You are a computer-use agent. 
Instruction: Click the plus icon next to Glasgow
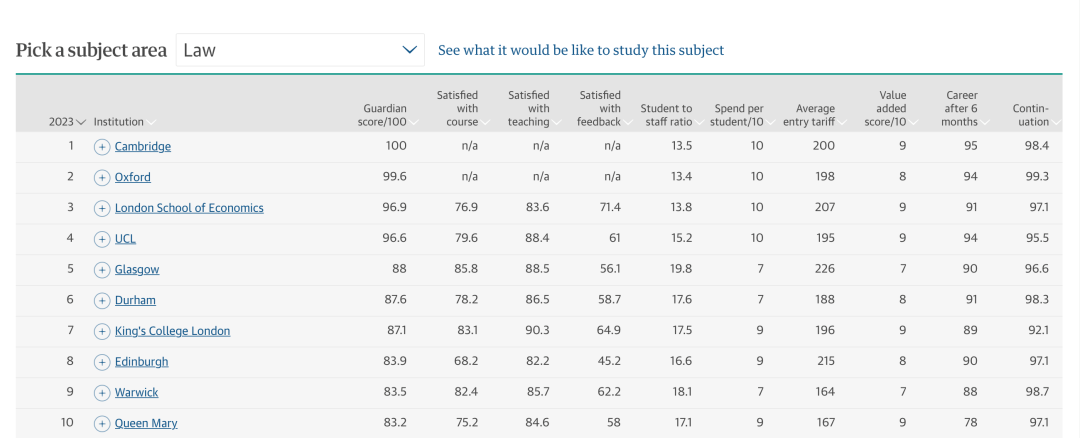click(102, 270)
